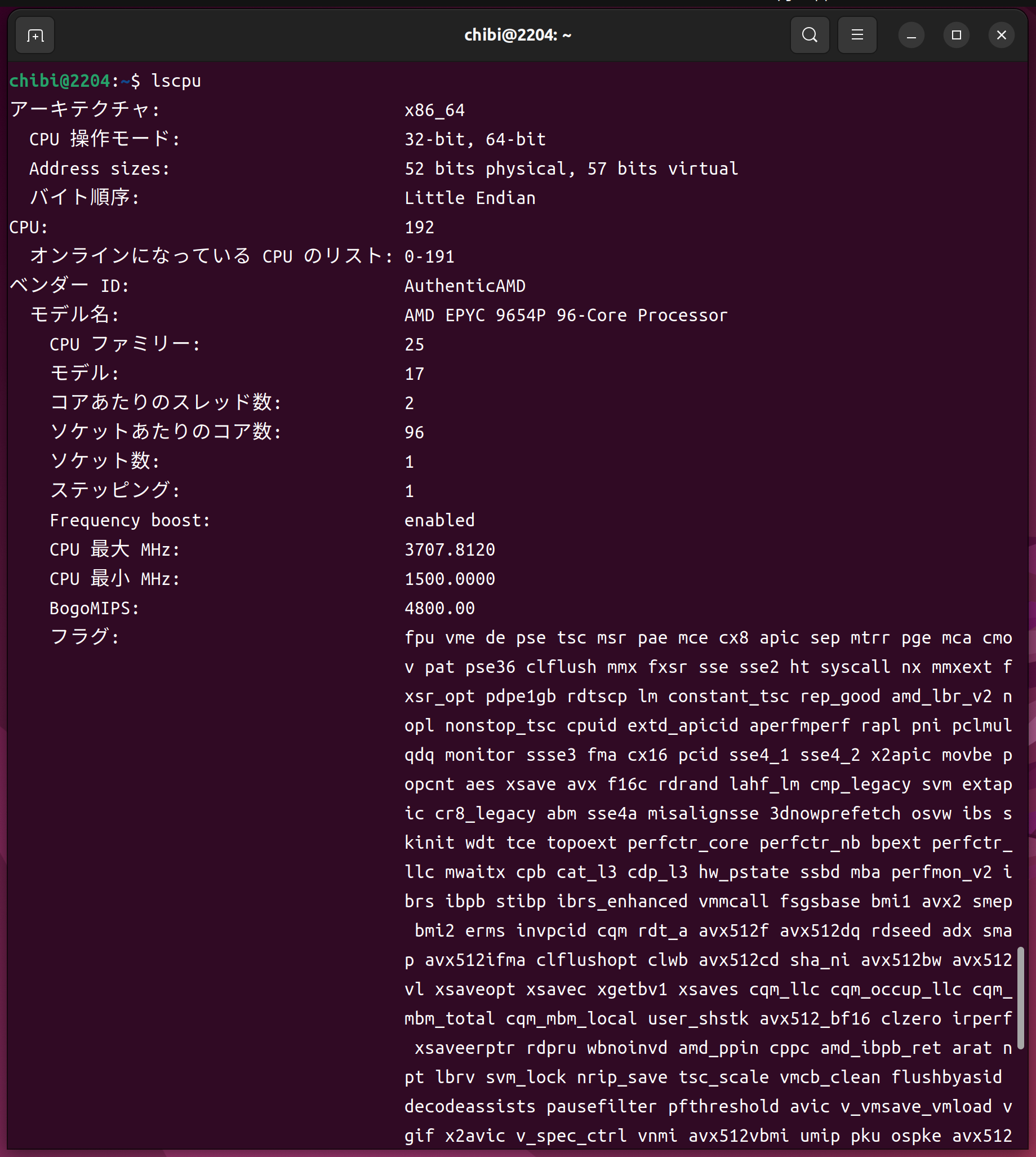Click the Little Endian value
The width and height of the screenshot is (1036, 1157).
(470, 198)
